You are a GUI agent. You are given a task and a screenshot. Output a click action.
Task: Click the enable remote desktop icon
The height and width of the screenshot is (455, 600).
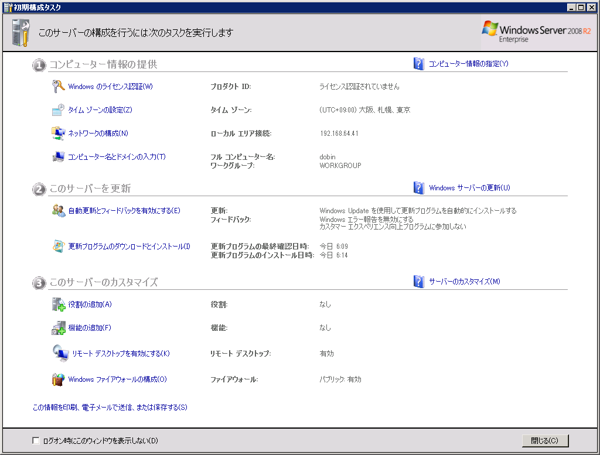[60, 353]
